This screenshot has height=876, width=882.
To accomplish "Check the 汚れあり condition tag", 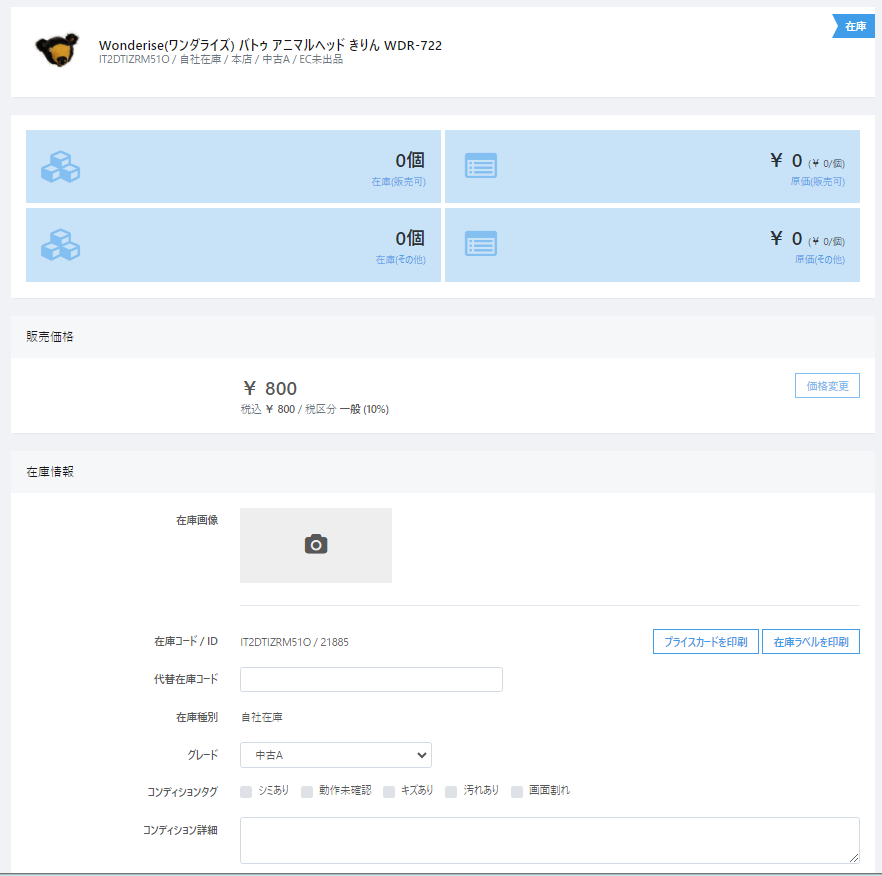I will pyautogui.click(x=451, y=792).
